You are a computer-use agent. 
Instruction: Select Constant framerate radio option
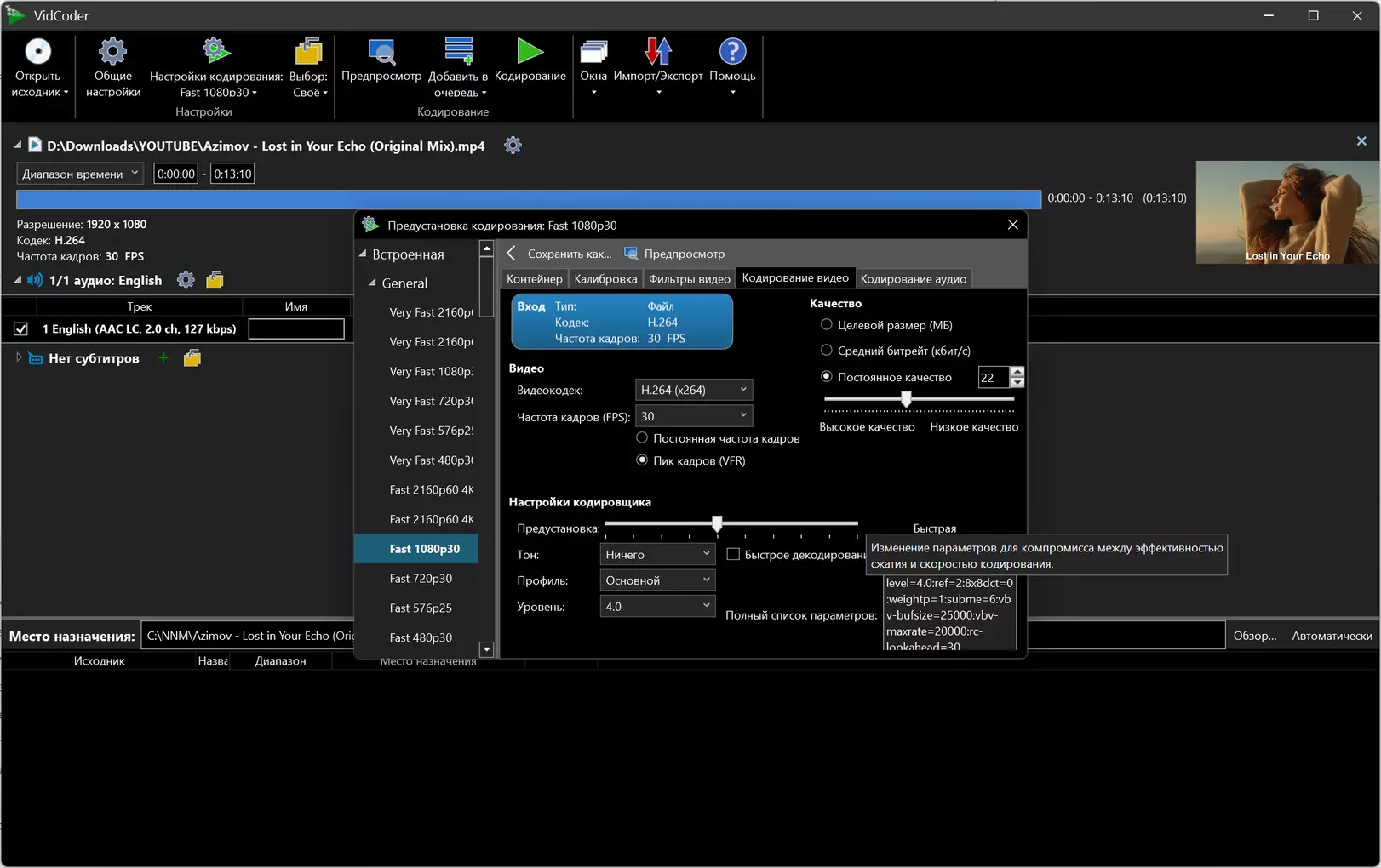pos(642,438)
